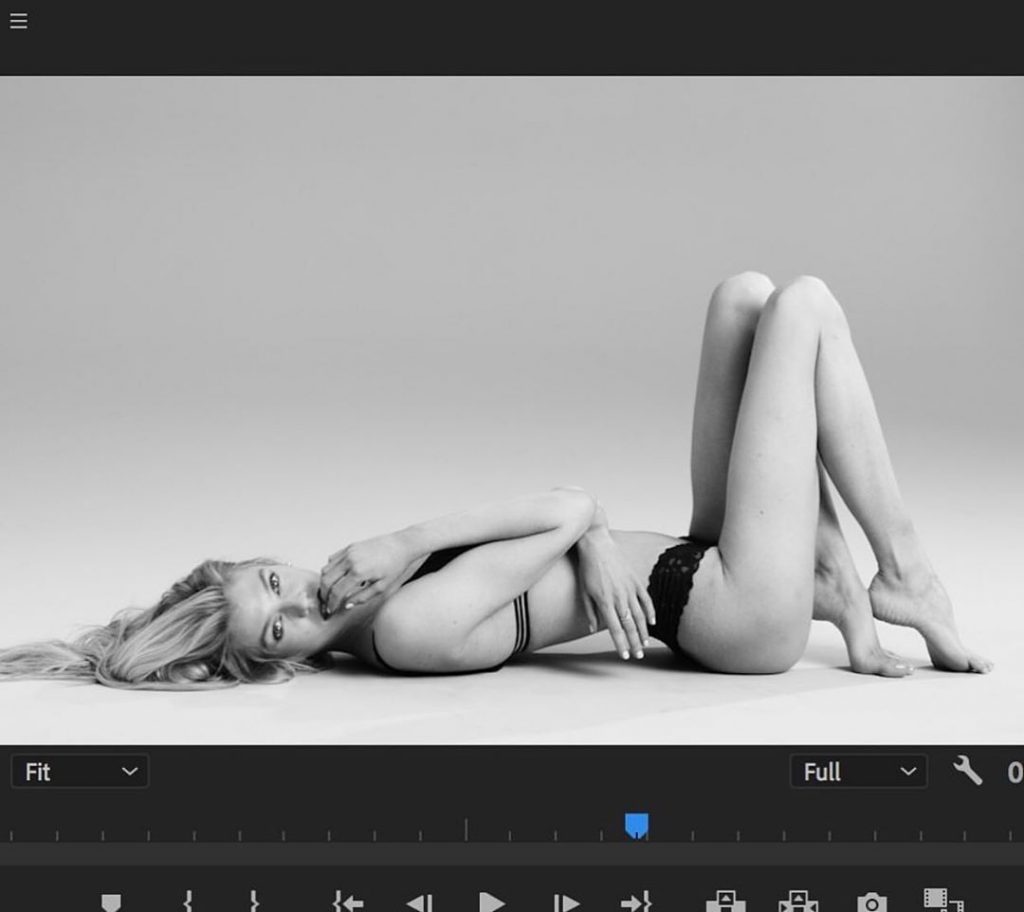Click the timecode display
Image resolution: width=1024 pixels, height=912 pixels.
pyautogui.click(x=1015, y=772)
